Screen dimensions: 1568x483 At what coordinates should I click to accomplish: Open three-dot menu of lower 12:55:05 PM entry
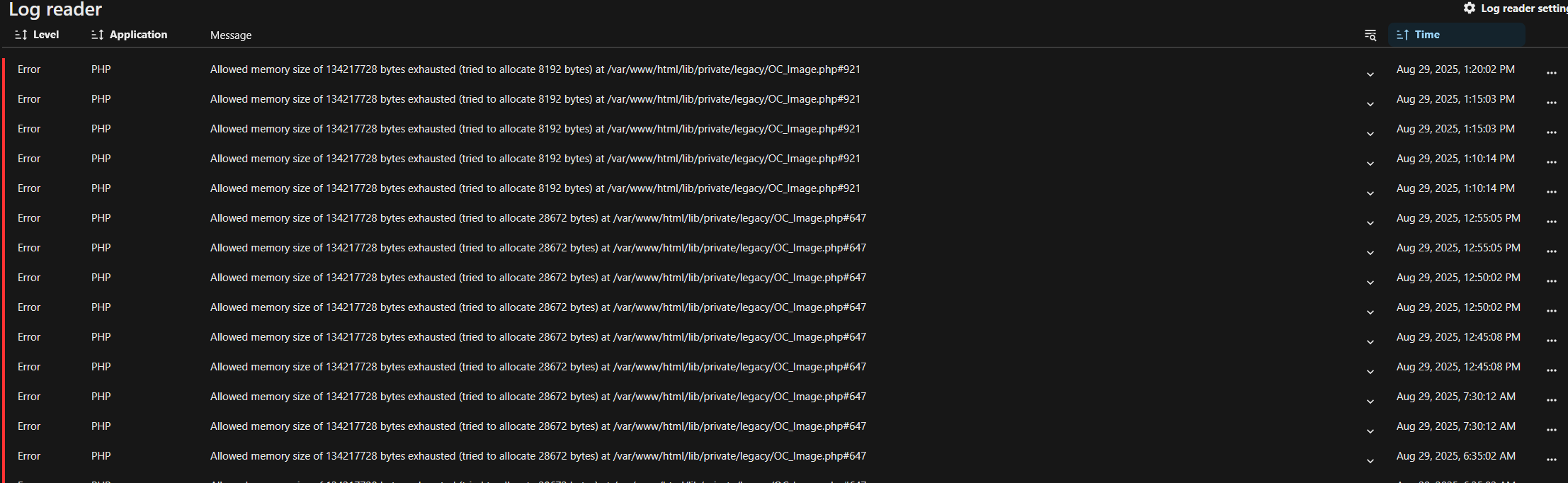click(x=1552, y=251)
